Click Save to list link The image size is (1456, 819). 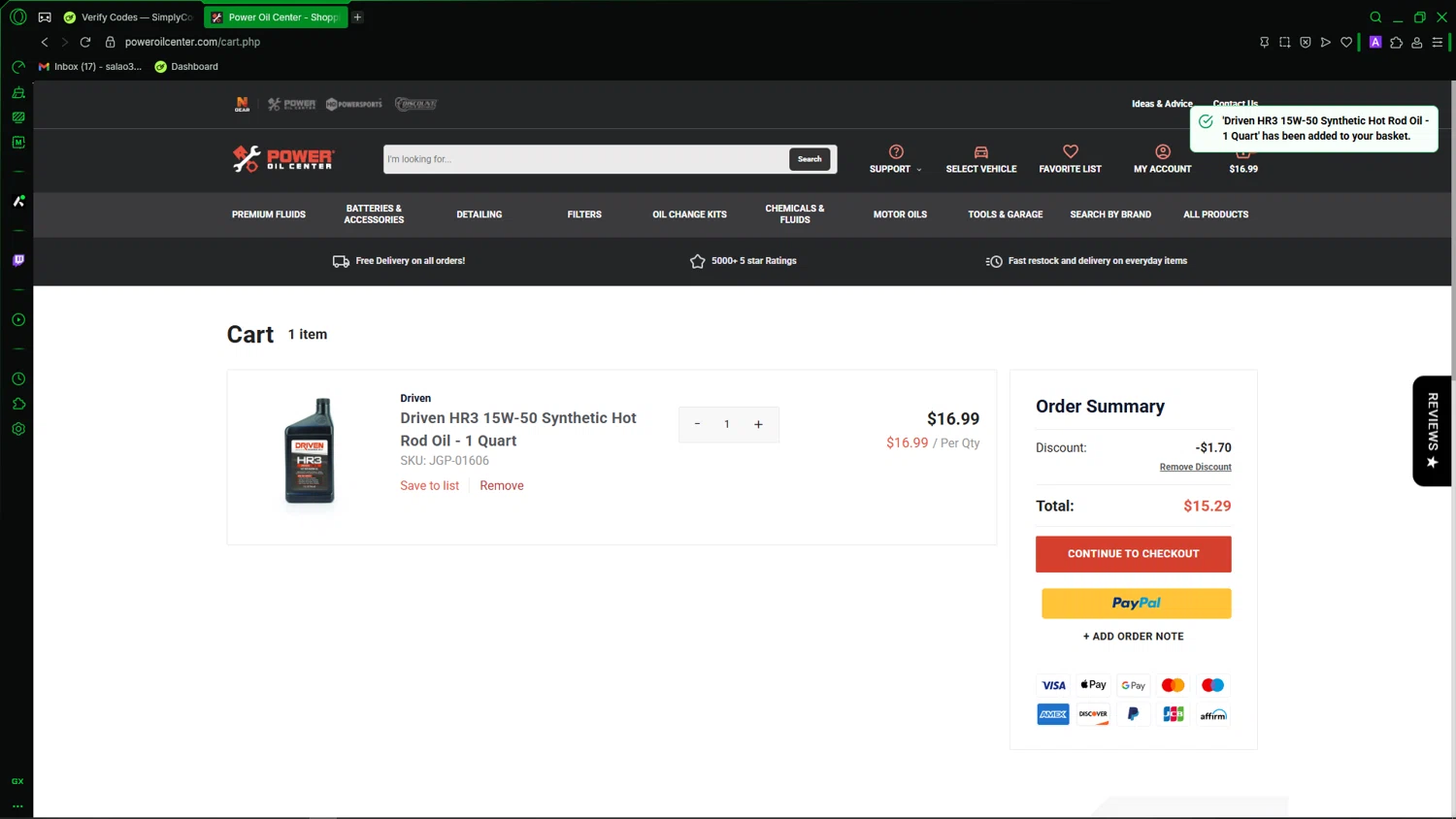click(429, 486)
